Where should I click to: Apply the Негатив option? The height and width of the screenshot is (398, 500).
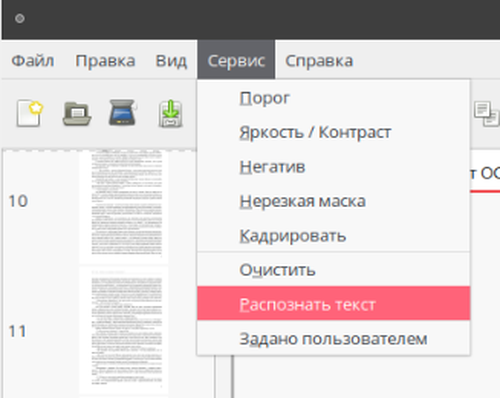coord(333,167)
